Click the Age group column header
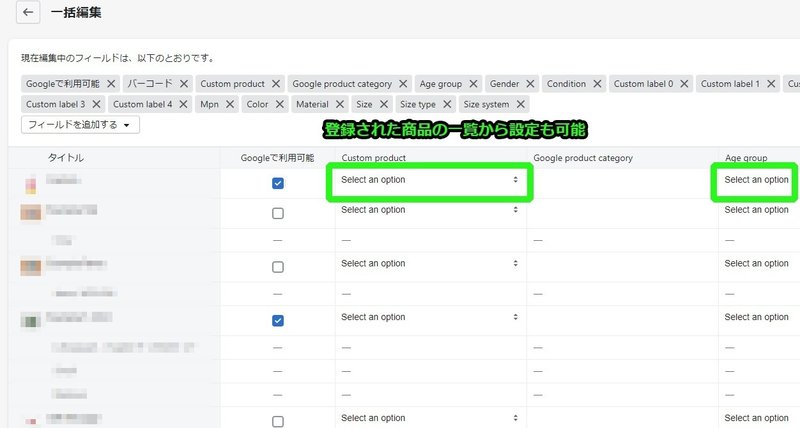The height and width of the screenshot is (428, 800). (x=746, y=158)
